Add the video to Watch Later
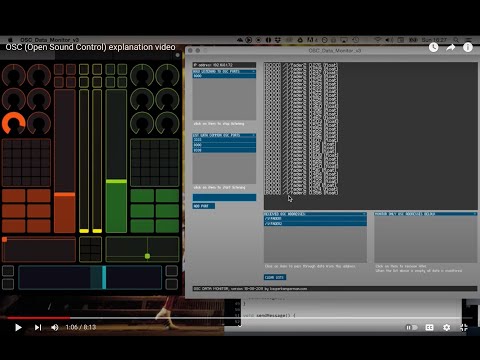This screenshot has width=480, height=360. coord(433,48)
